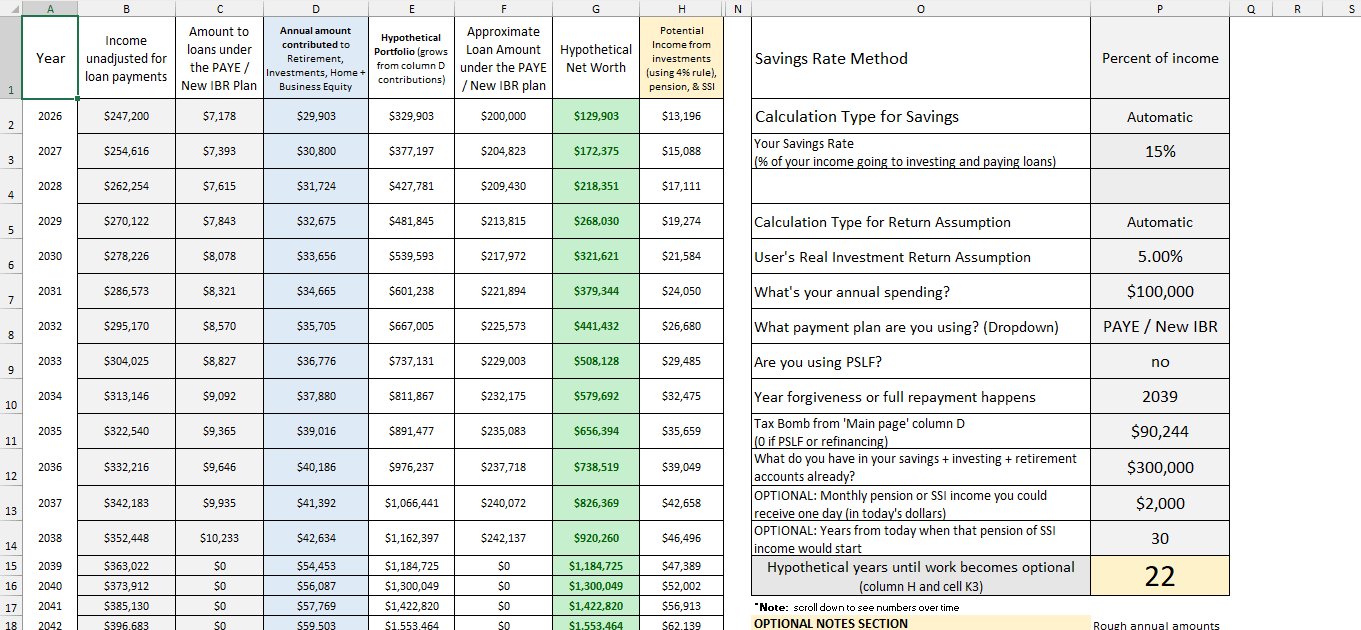Select the 2026 net worth cell $129,903
The image size is (1361, 630).
(x=596, y=116)
